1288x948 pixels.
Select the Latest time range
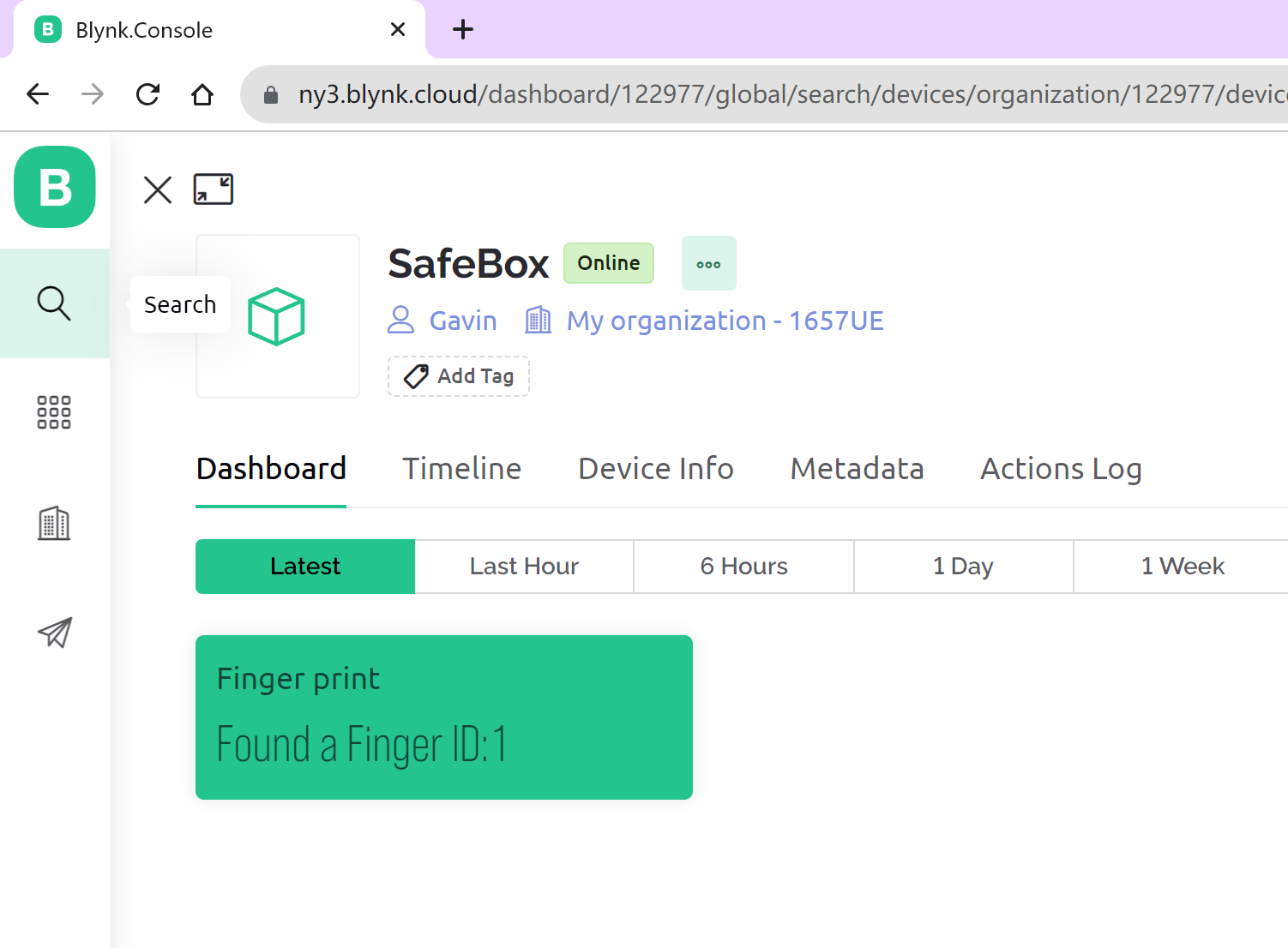[x=305, y=567]
